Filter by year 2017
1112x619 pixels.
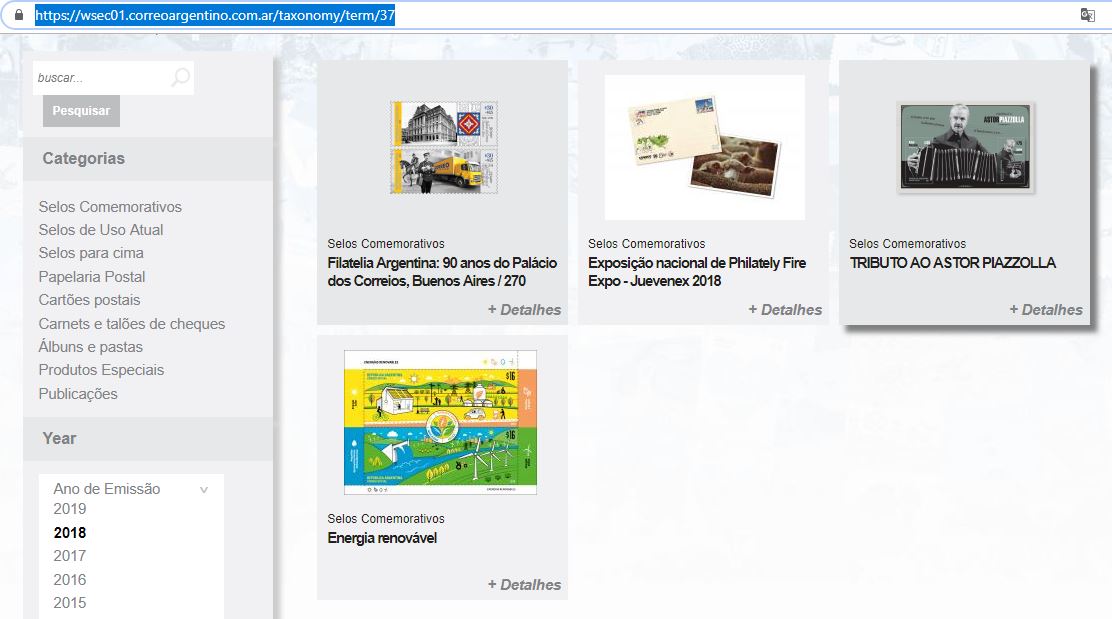(x=70, y=556)
